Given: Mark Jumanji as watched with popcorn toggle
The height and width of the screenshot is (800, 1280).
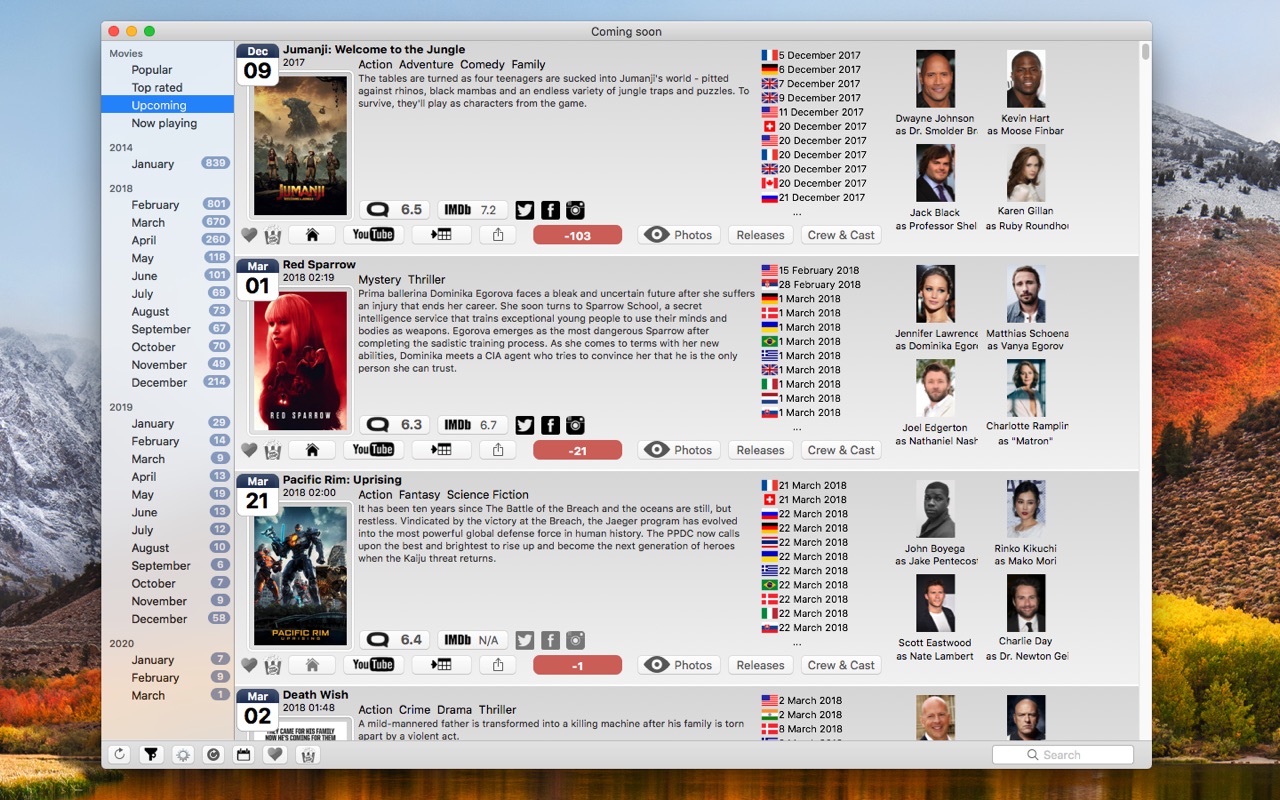Looking at the screenshot, I should pyautogui.click(x=272, y=235).
